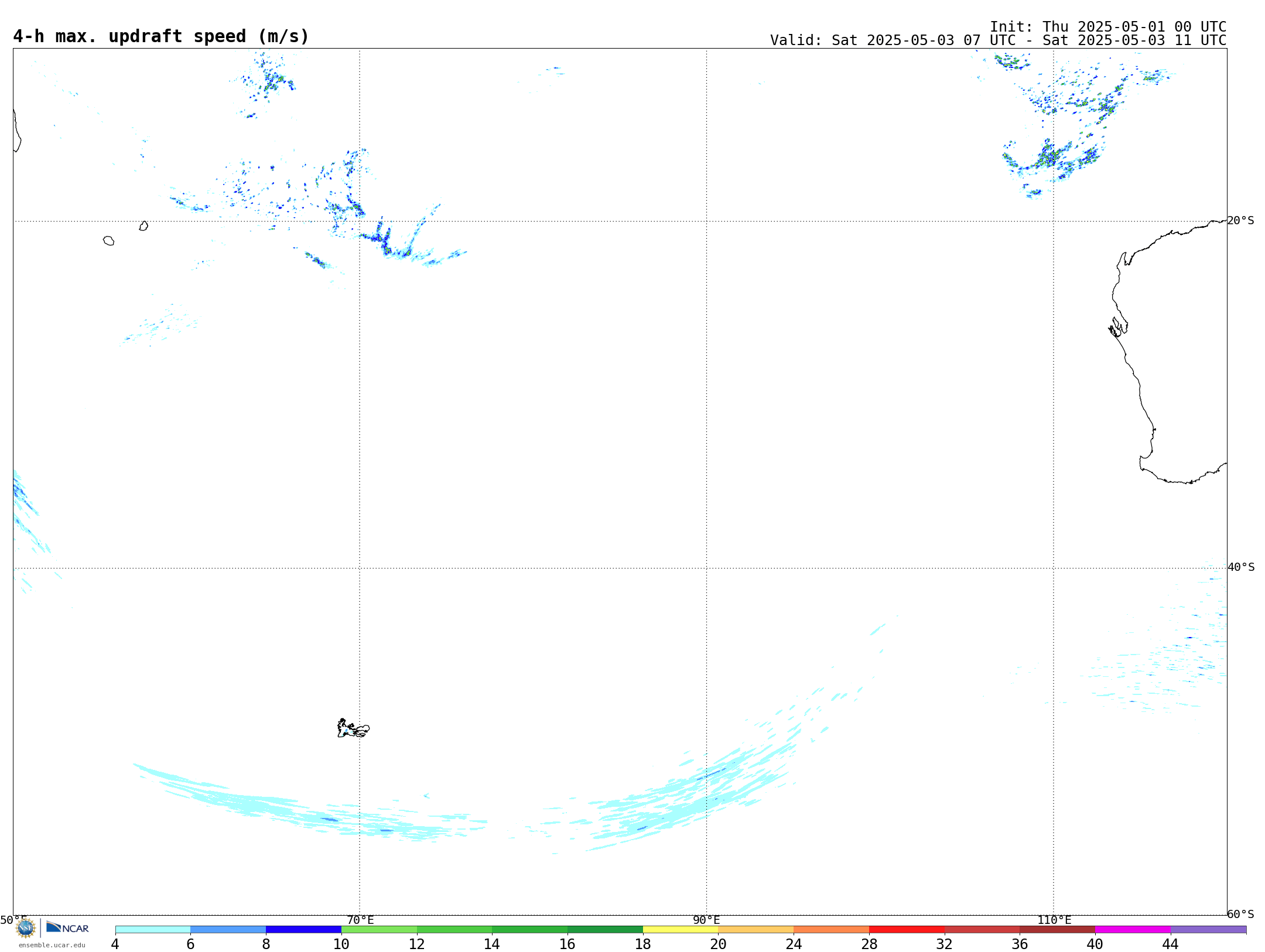This screenshot has width=1265, height=952.
Task: Choose the bright red 28-32 m/s swatch
Action: [907, 930]
